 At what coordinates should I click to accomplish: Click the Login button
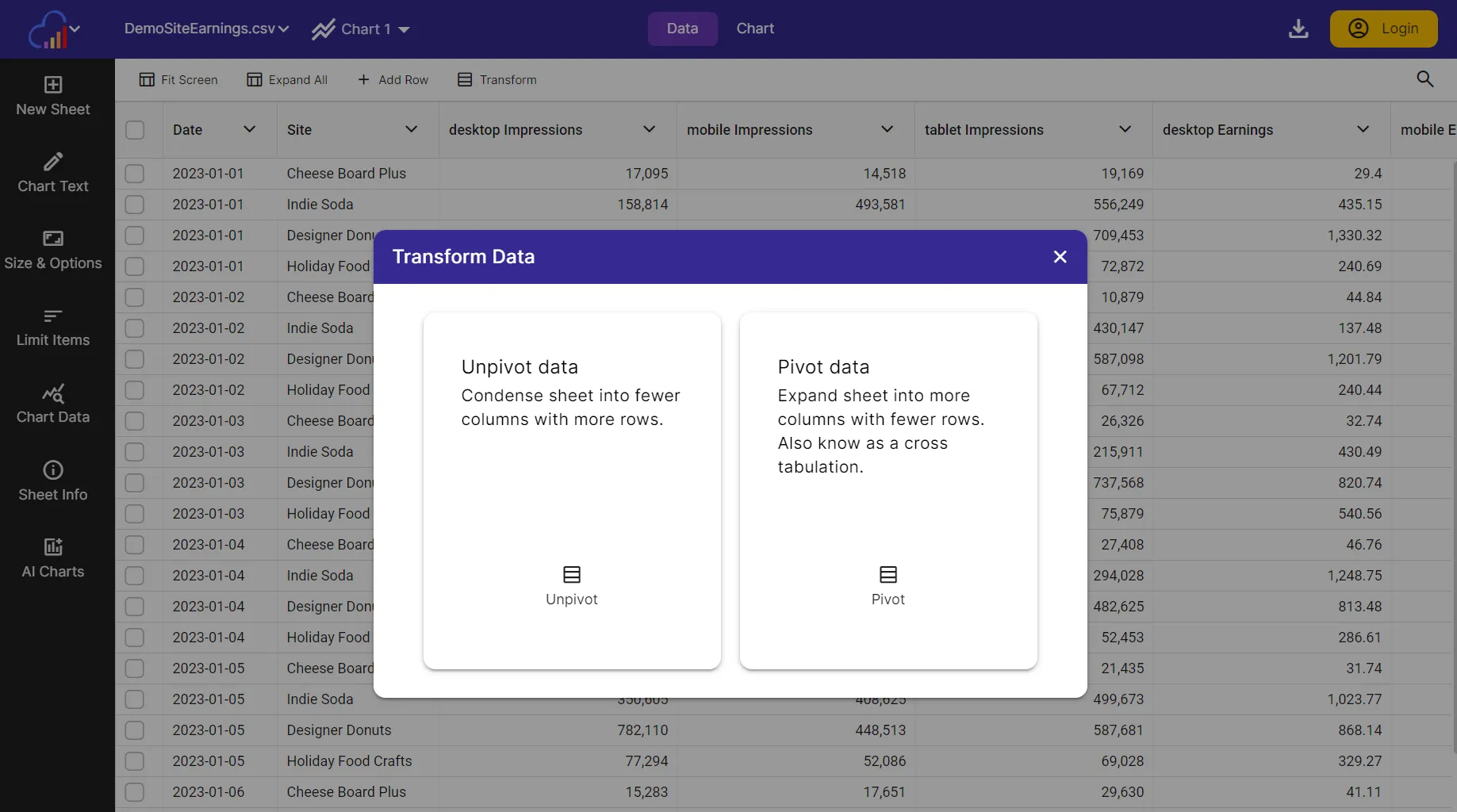[x=1384, y=29]
